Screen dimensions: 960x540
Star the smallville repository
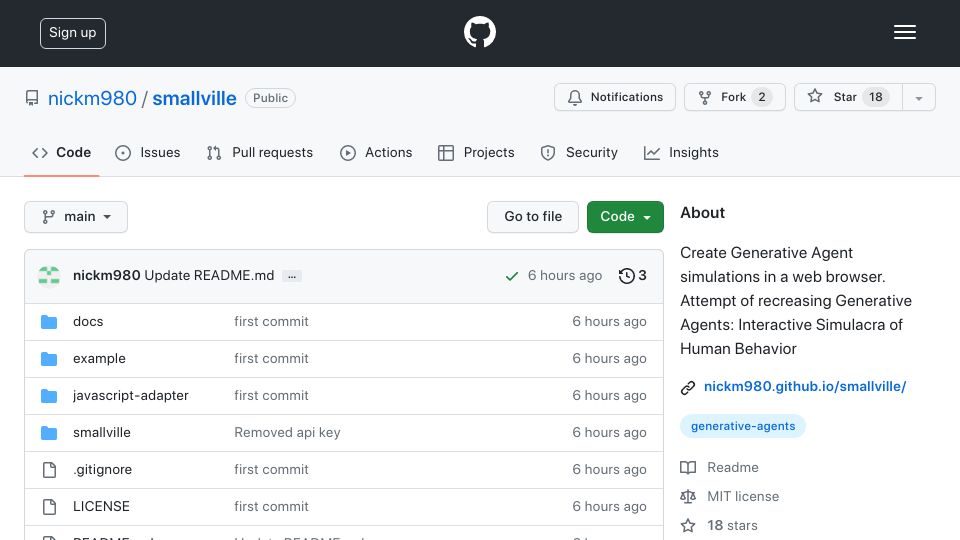point(848,97)
